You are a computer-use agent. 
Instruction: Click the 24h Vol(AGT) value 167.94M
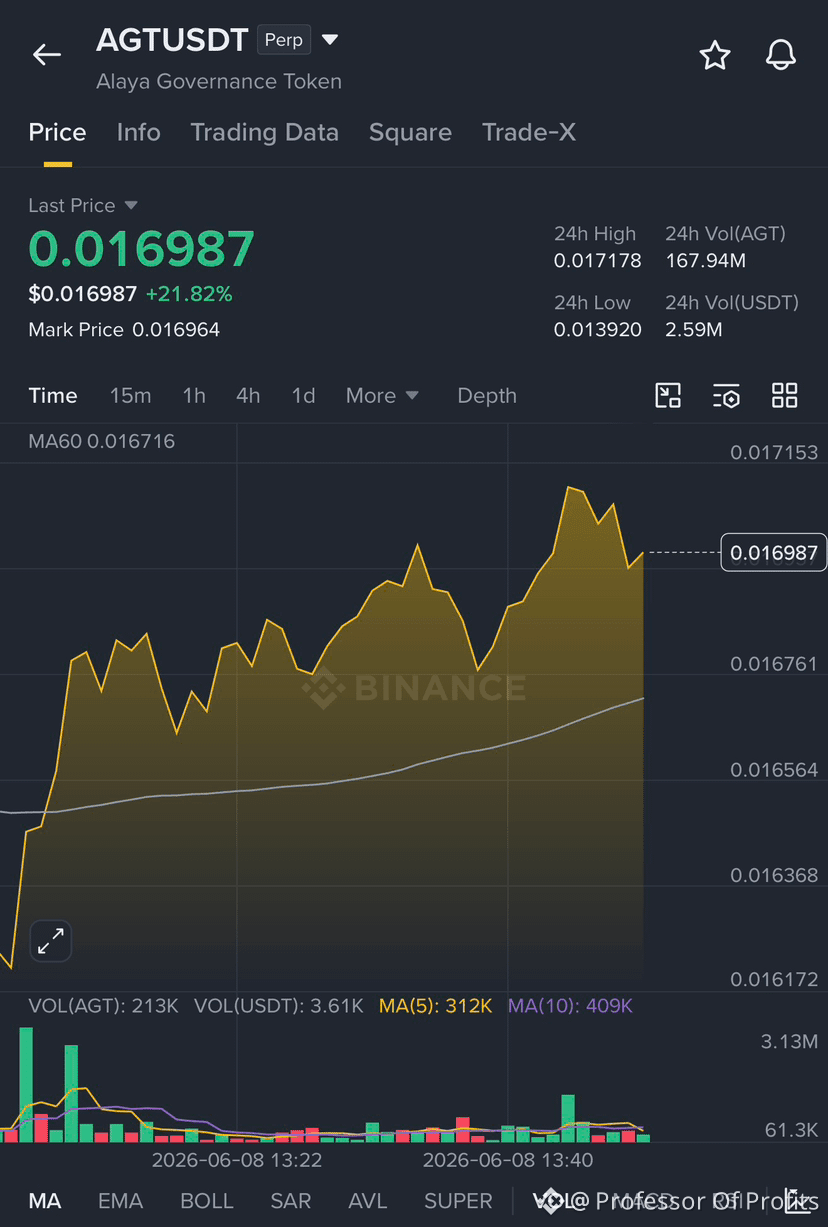pyautogui.click(x=706, y=261)
